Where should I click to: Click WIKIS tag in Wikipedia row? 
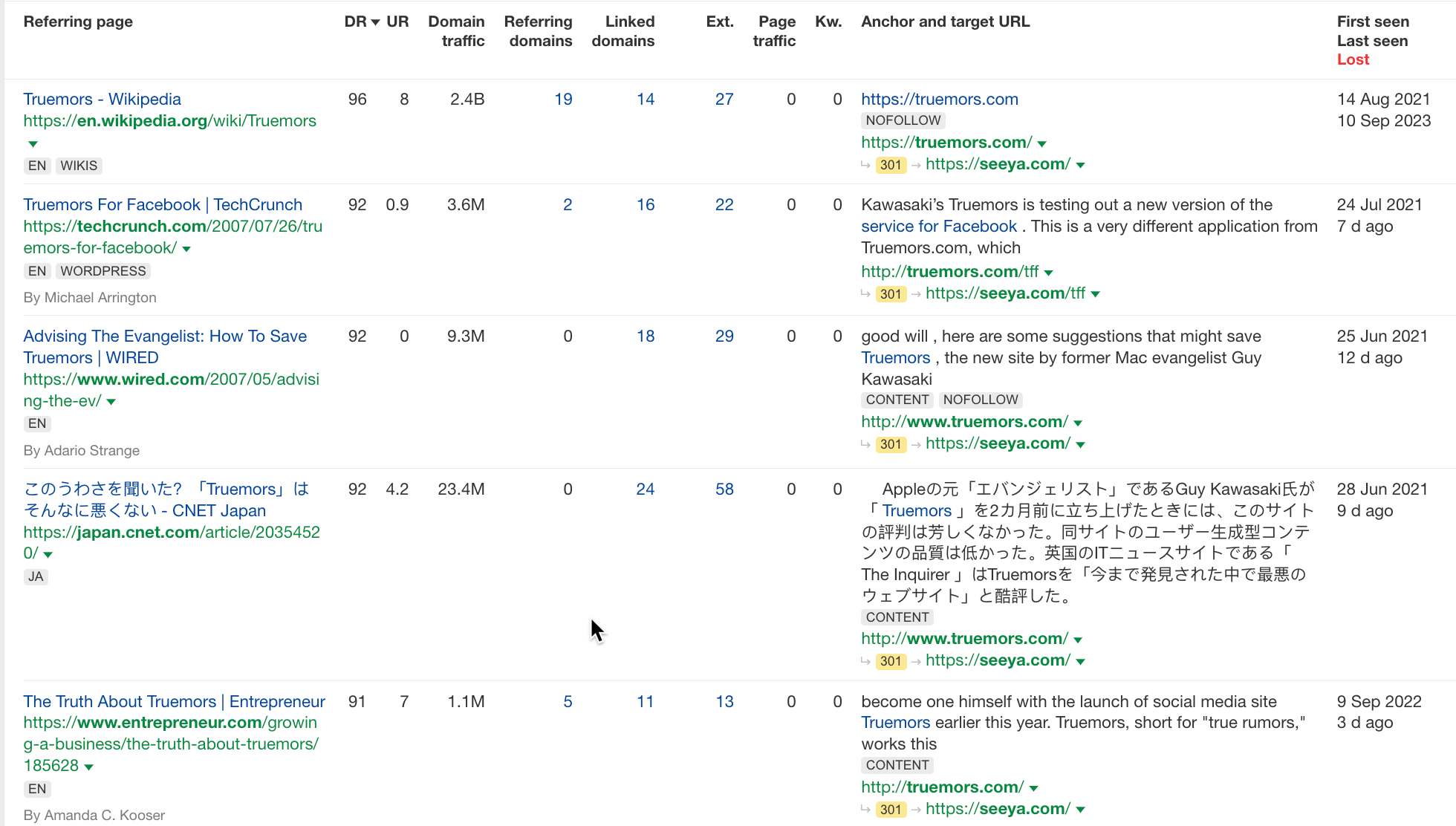(x=79, y=166)
